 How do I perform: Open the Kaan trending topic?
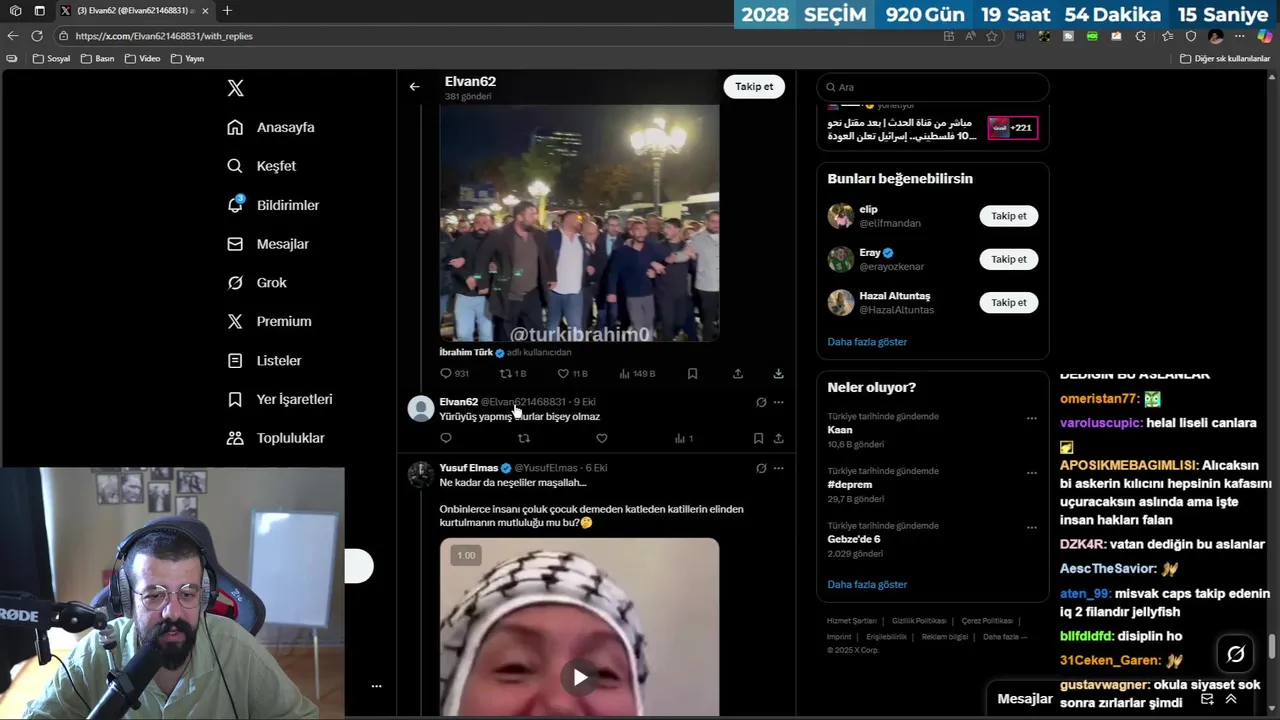point(840,430)
